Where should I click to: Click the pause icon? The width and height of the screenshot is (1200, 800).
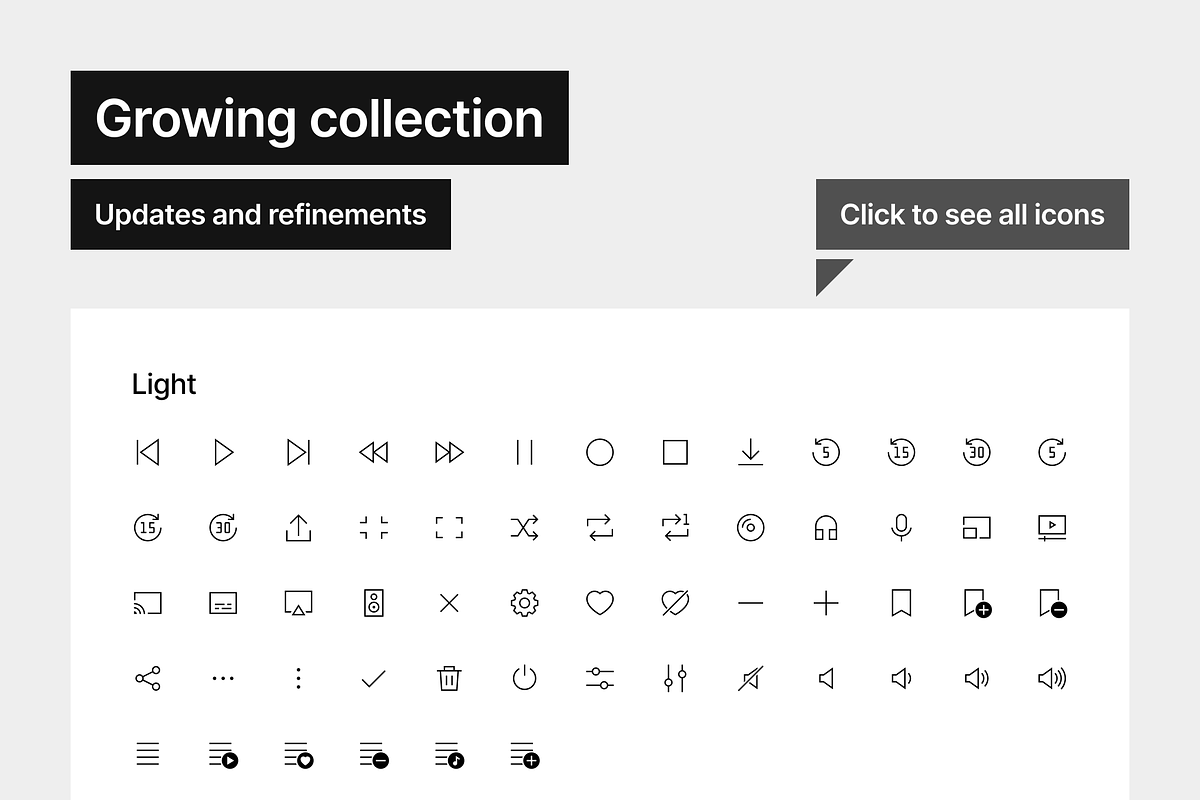click(x=524, y=452)
